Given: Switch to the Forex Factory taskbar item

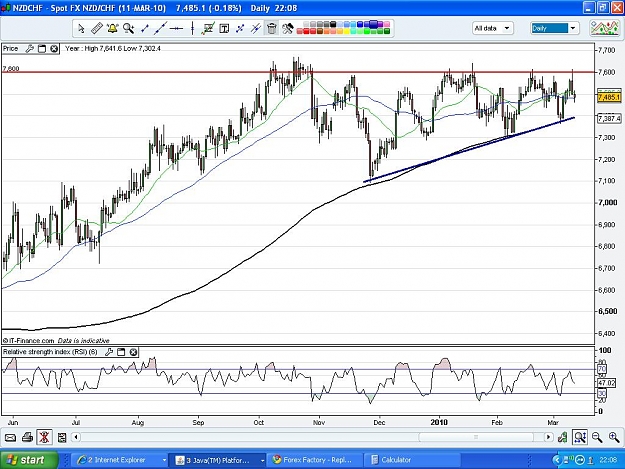Looking at the screenshot, I should coord(315,460).
